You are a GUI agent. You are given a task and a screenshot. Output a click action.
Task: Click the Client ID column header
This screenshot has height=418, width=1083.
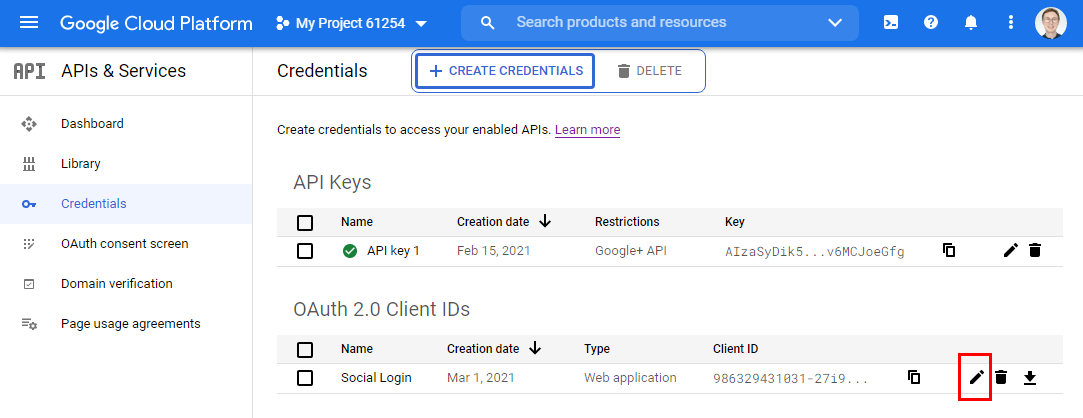736,350
